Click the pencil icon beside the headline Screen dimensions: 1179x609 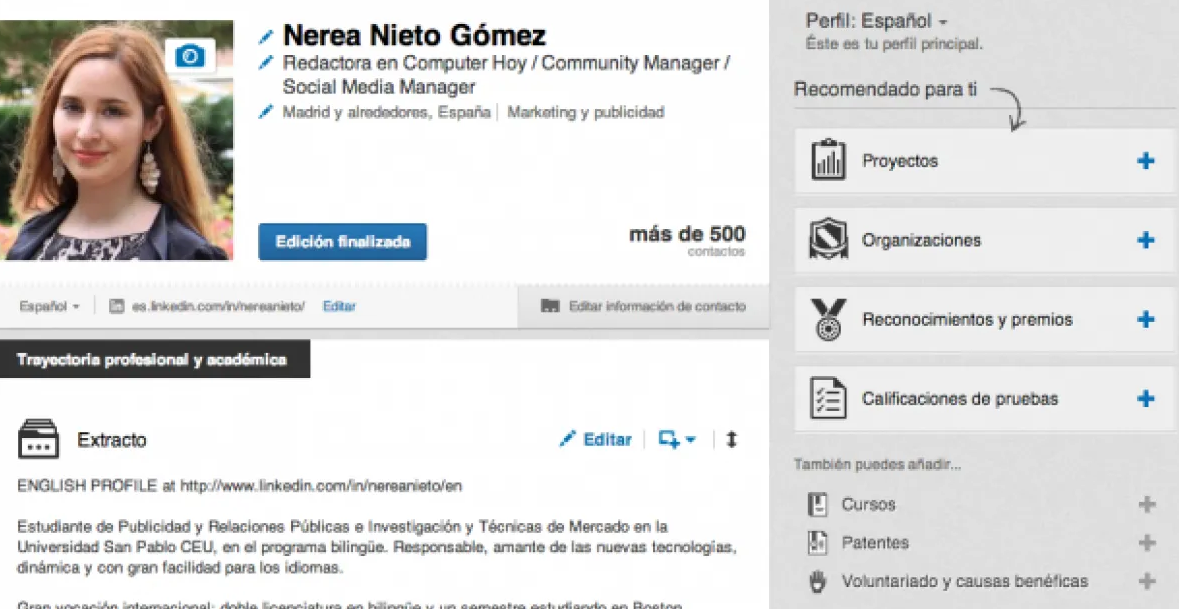pos(265,63)
